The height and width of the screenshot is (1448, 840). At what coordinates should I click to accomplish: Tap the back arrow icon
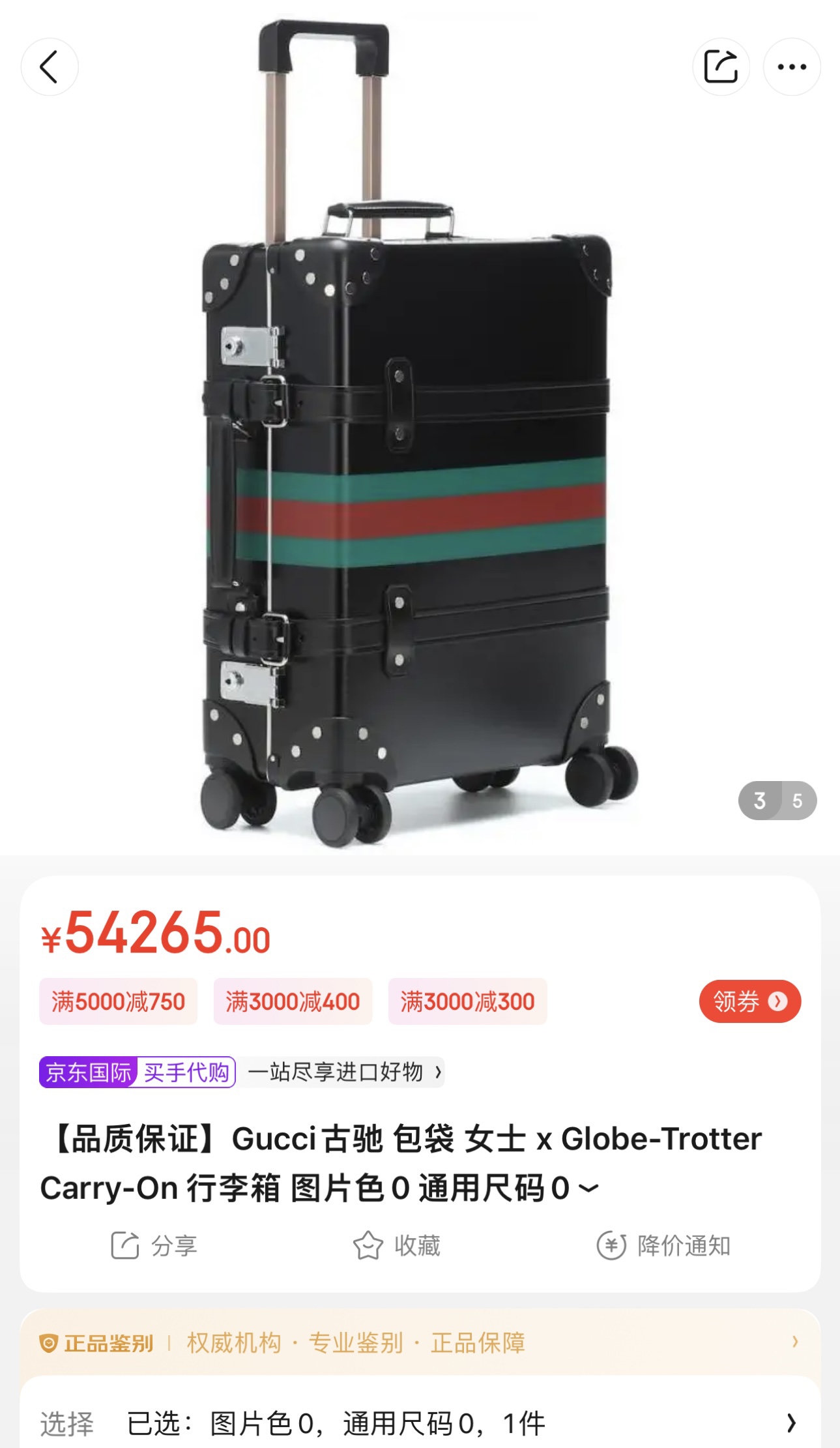(50, 66)
